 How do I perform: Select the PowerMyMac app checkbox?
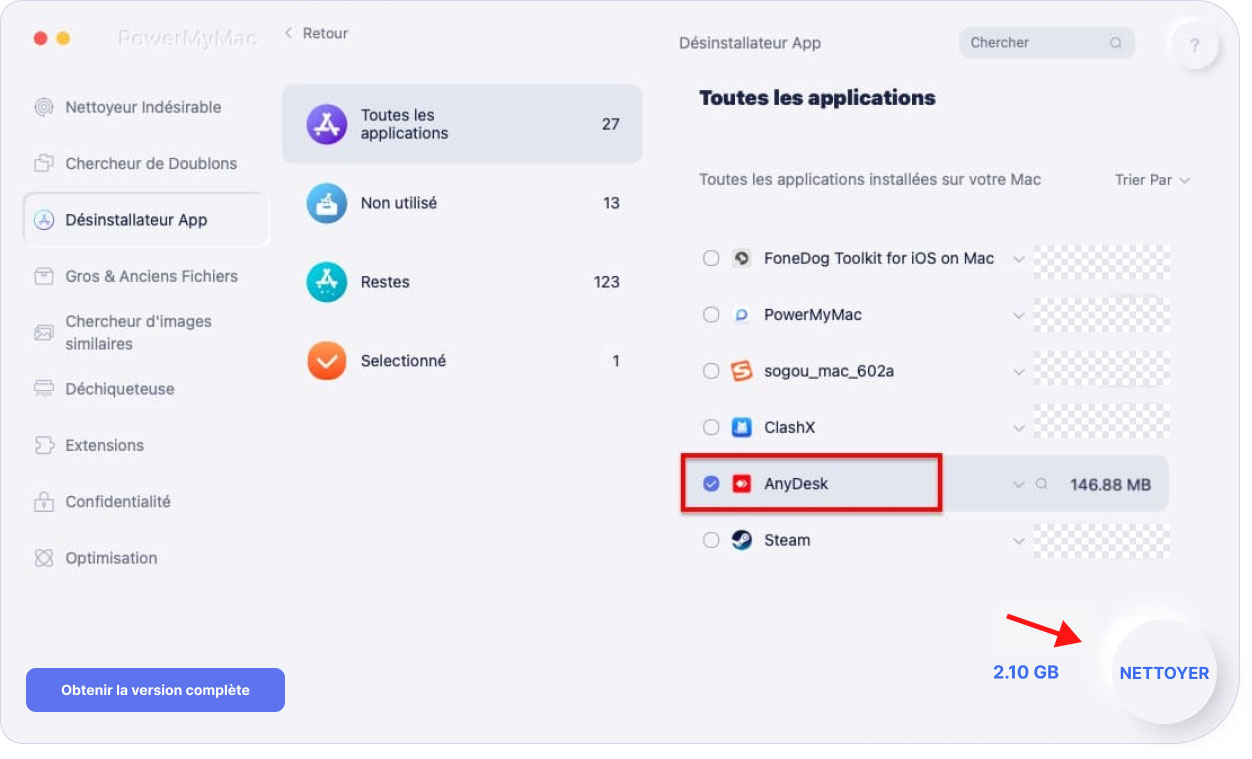click(x=711, y=315)
